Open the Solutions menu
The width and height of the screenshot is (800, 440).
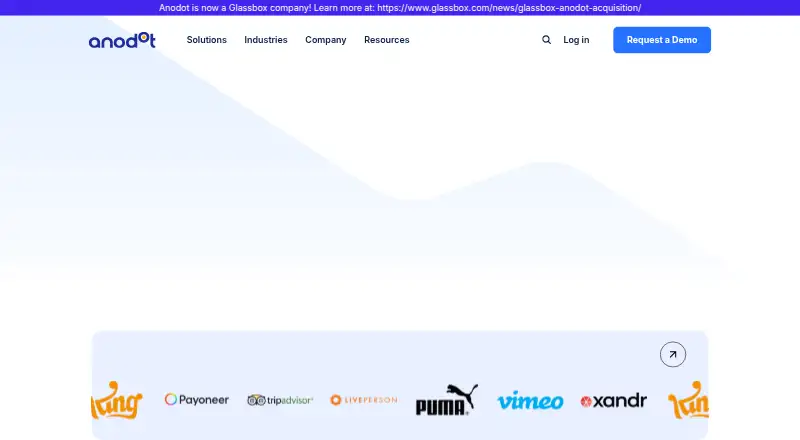pyautogui.click(x=207, y=40)
